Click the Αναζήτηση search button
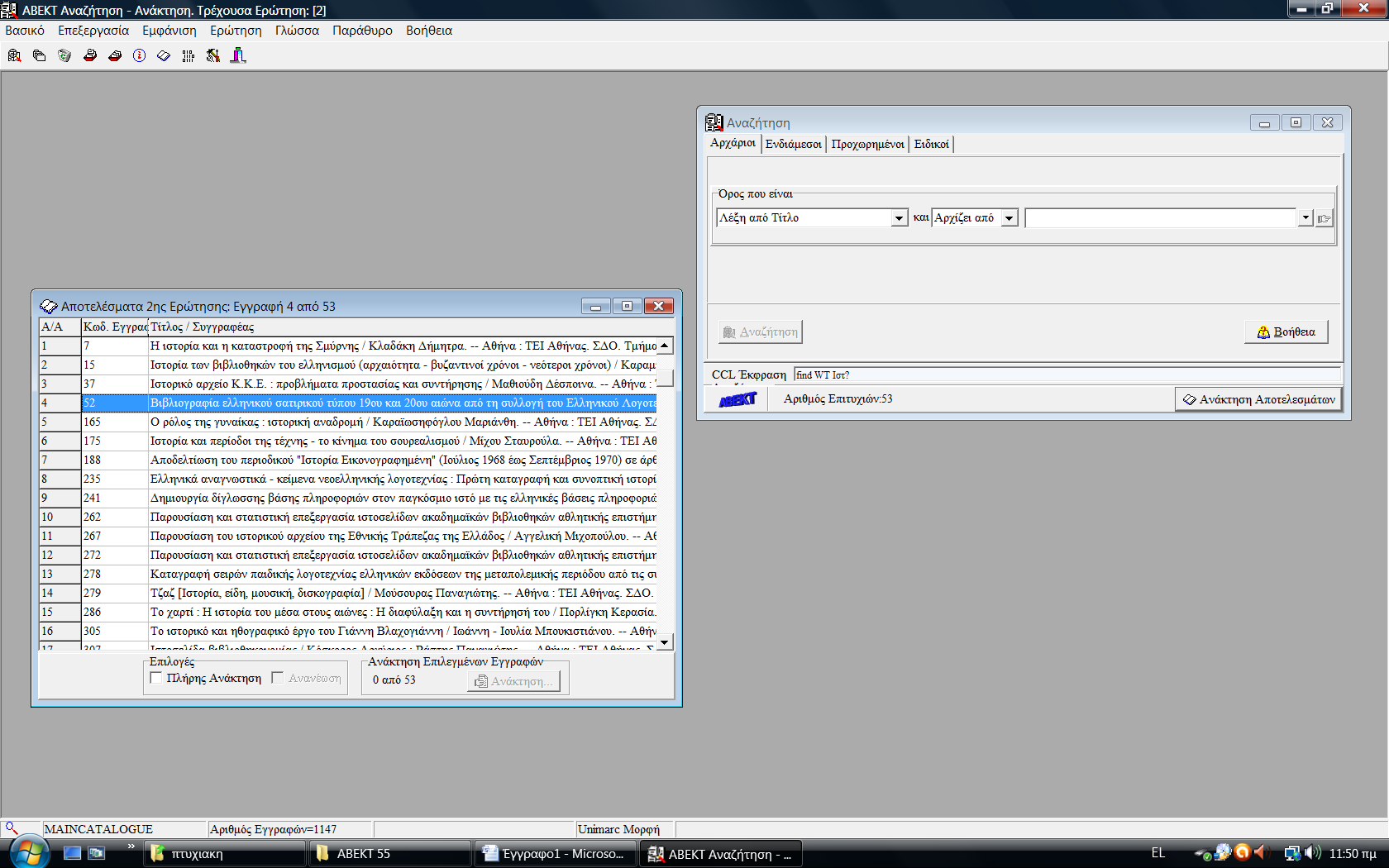This screenshot has width=1389, height=868. pyautogui.click(x=761, y=331)
